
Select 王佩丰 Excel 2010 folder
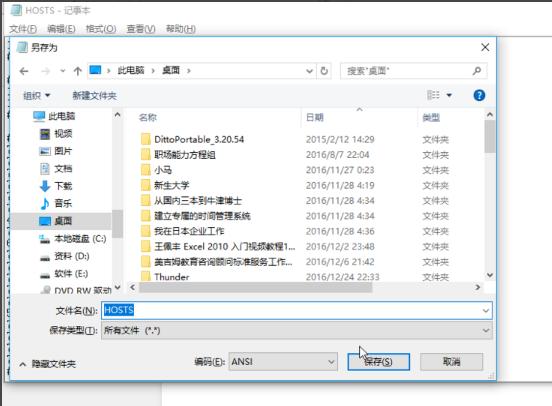pyautogui.click(x=225, y=246)
